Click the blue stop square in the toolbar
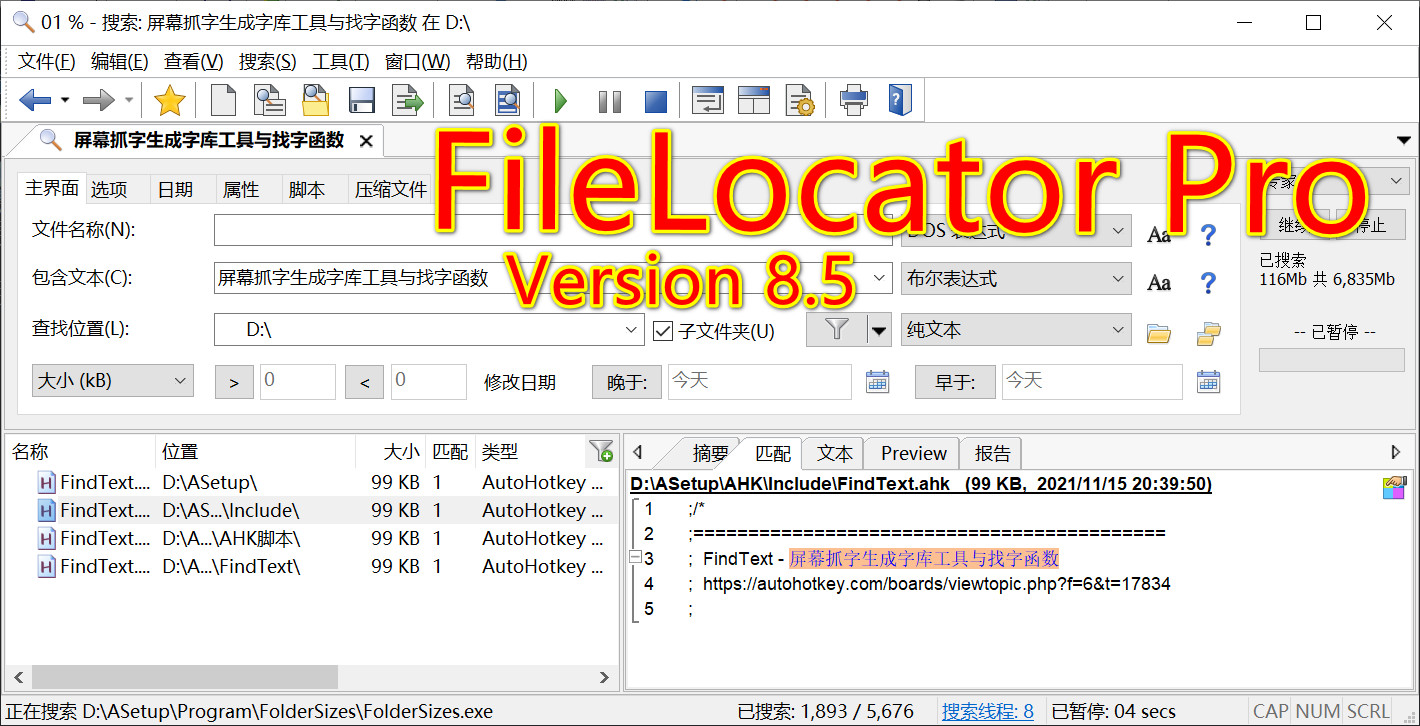Image resolution: width=1420 pixels, height=726 pixels. pos(655,101)
